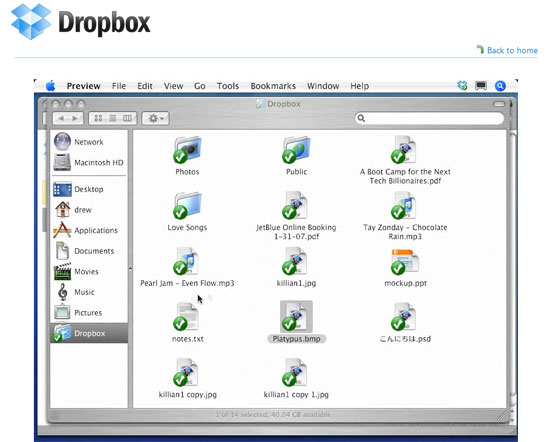Screen dimensions: 550x442
Task: Select the Dropbox folder in the sidebar
Action: click(x=89, y=333)
